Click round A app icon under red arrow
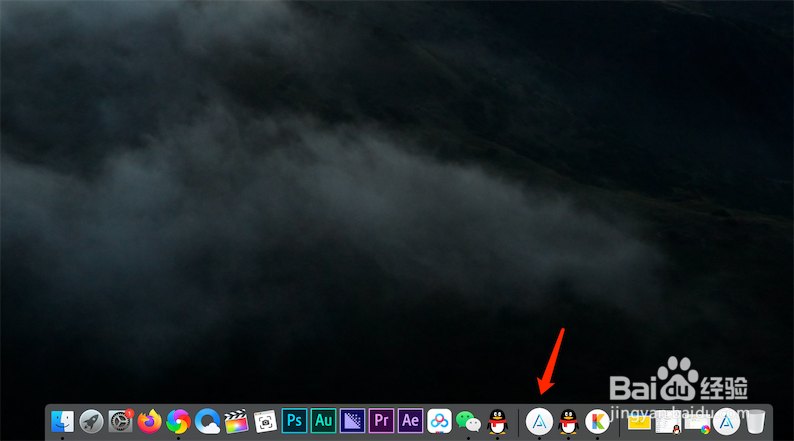794x441 pixels. pos(539,421)
